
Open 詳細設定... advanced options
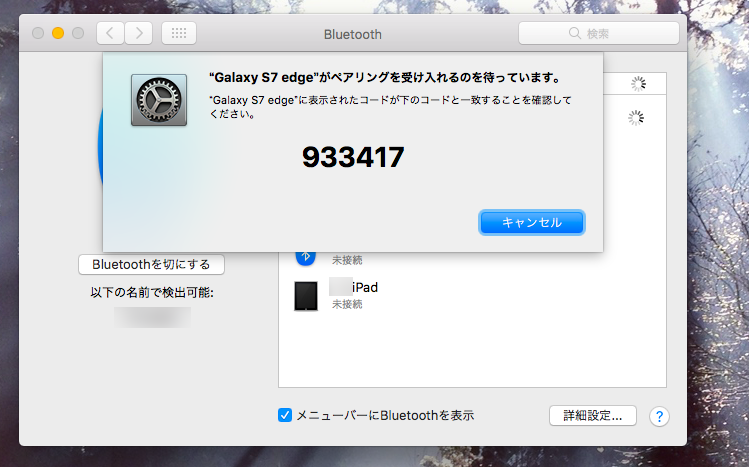592,415
